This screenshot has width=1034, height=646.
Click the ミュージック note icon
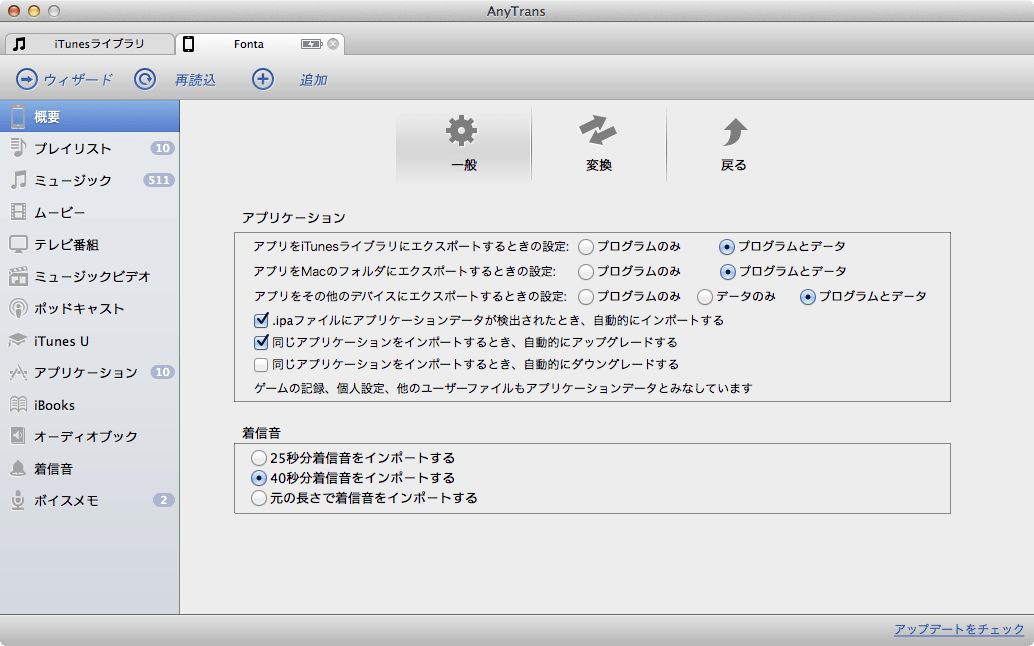pyautogui.click(x=18, y=180)
